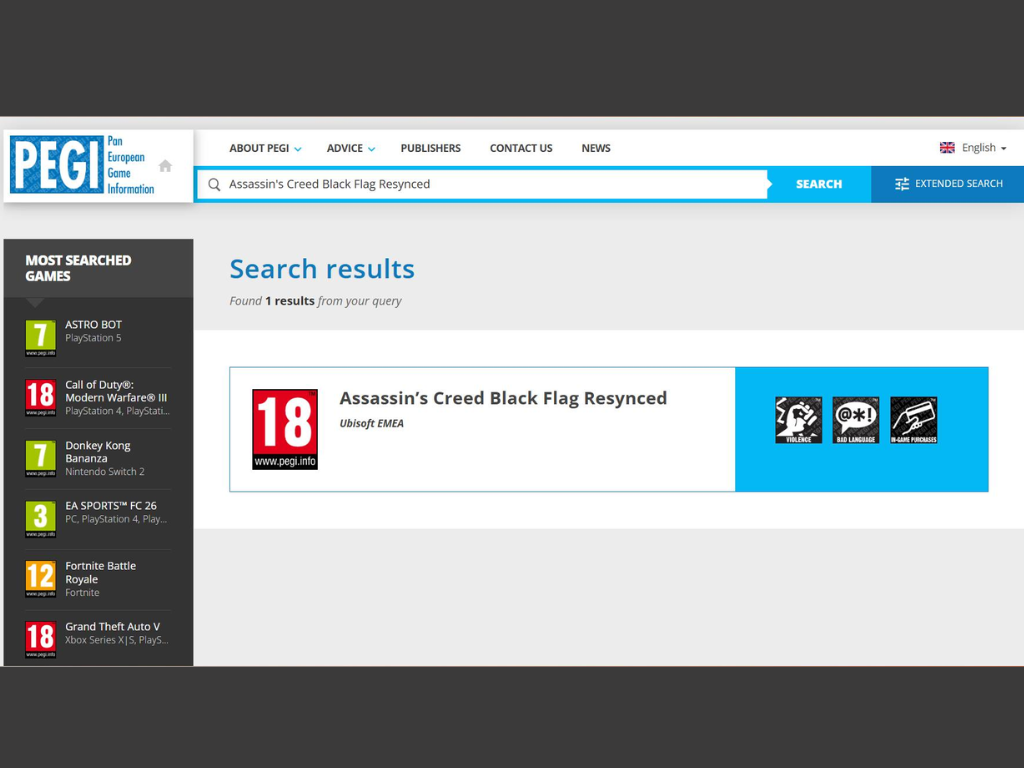Image resolution: width=1024 pixels, height=768 pixels.
Task: Open the PUBLISHERS menu item
Action: [x=430, y=148]
